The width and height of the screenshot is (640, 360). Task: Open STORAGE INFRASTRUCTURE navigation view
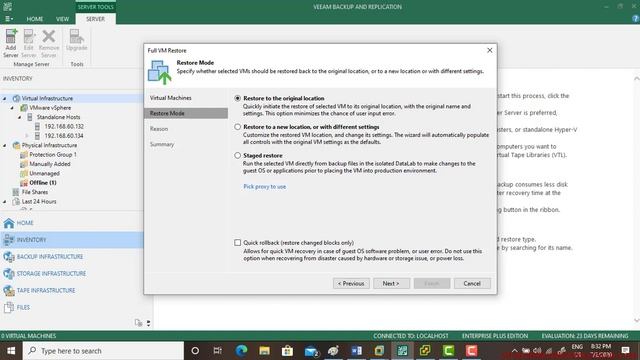[x=72, y=273]
